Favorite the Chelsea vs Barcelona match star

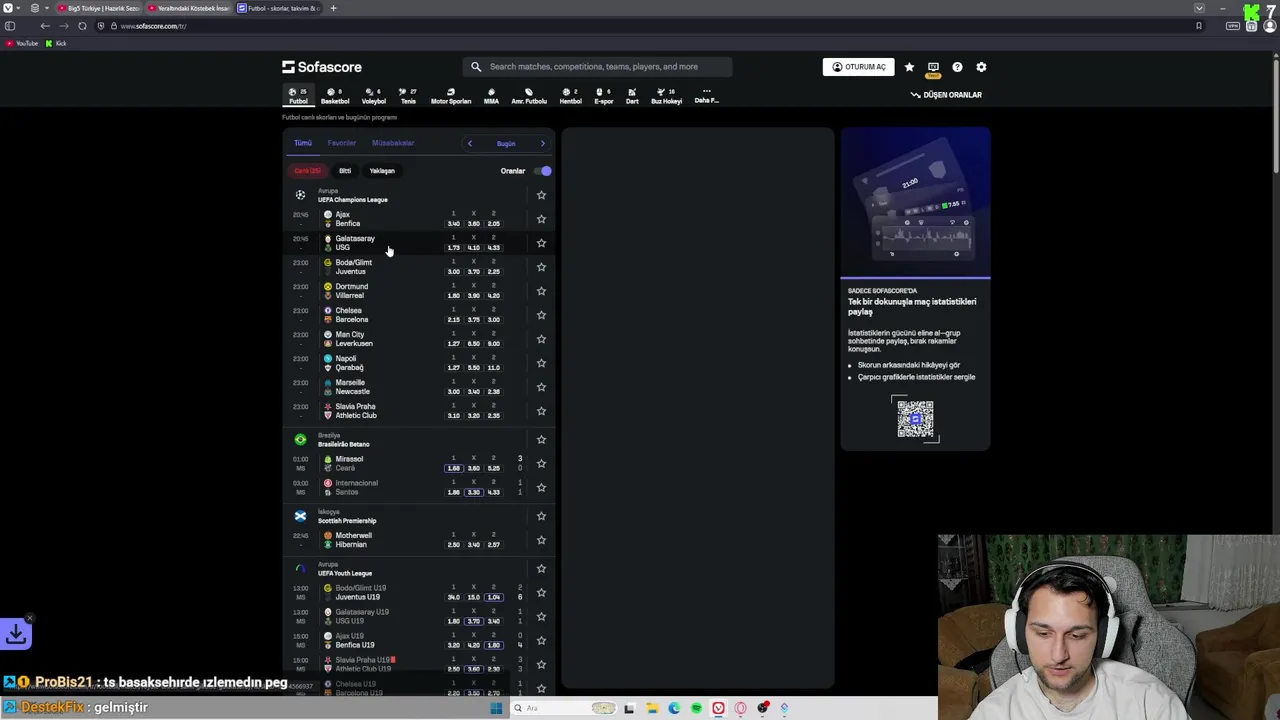click(541, 315)
